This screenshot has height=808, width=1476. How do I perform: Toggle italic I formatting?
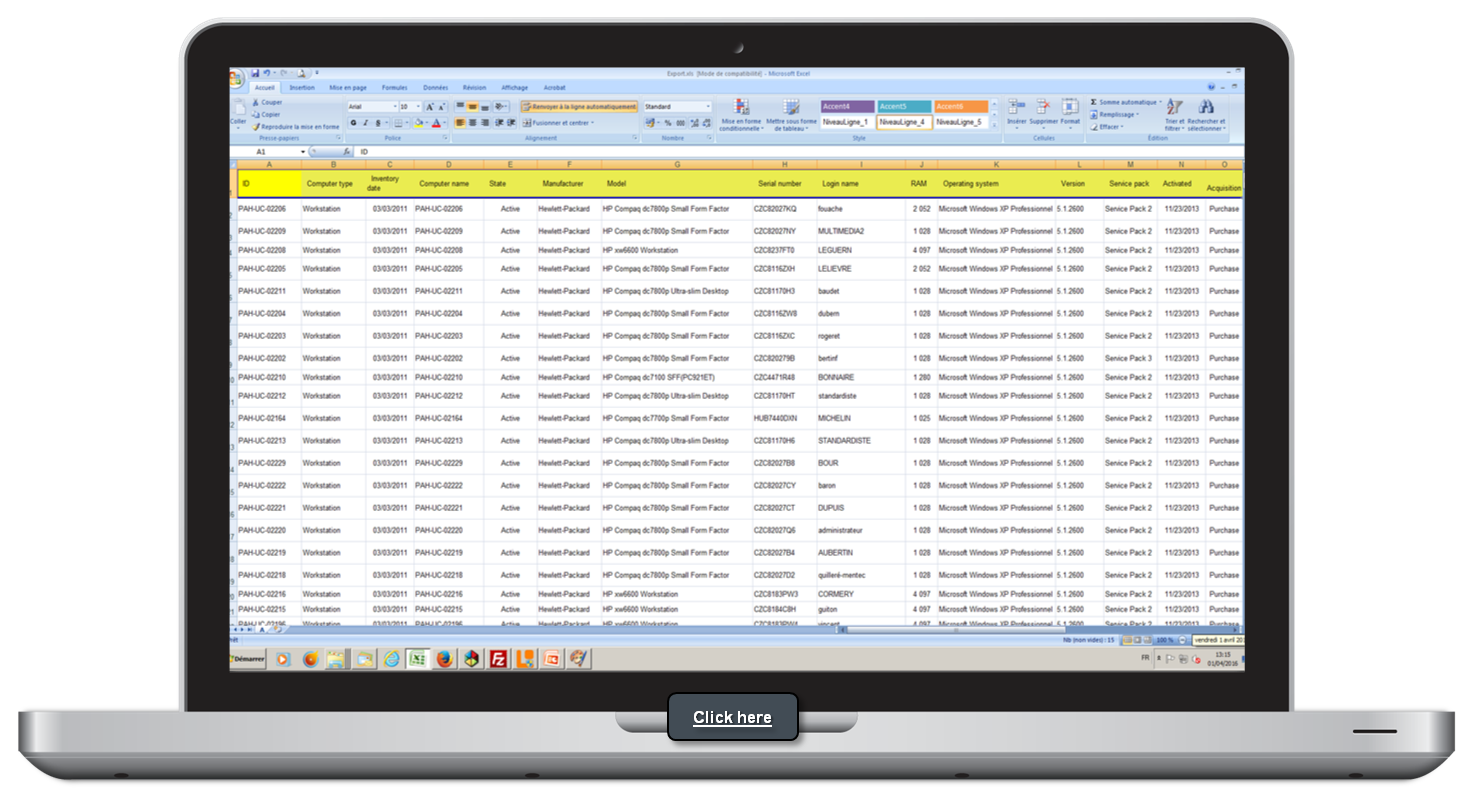pos(365,123)
